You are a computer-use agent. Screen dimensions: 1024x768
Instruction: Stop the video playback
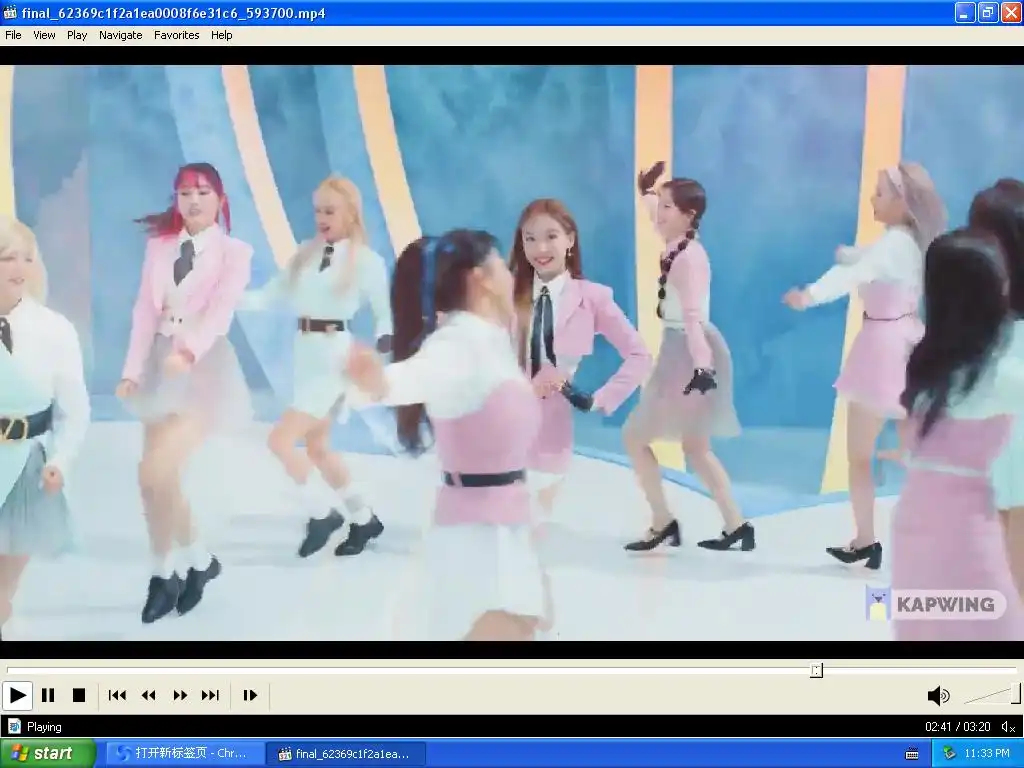[79, 696]
